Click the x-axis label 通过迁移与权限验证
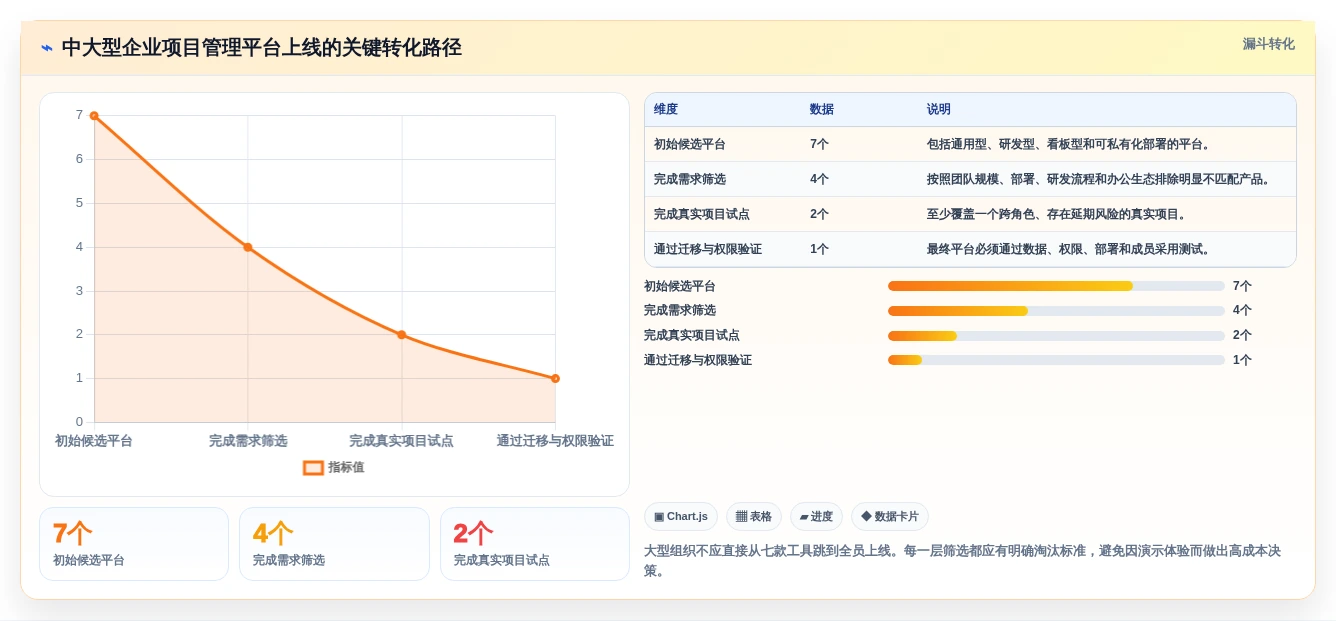 pyautogui.click(x=555, y=441)
